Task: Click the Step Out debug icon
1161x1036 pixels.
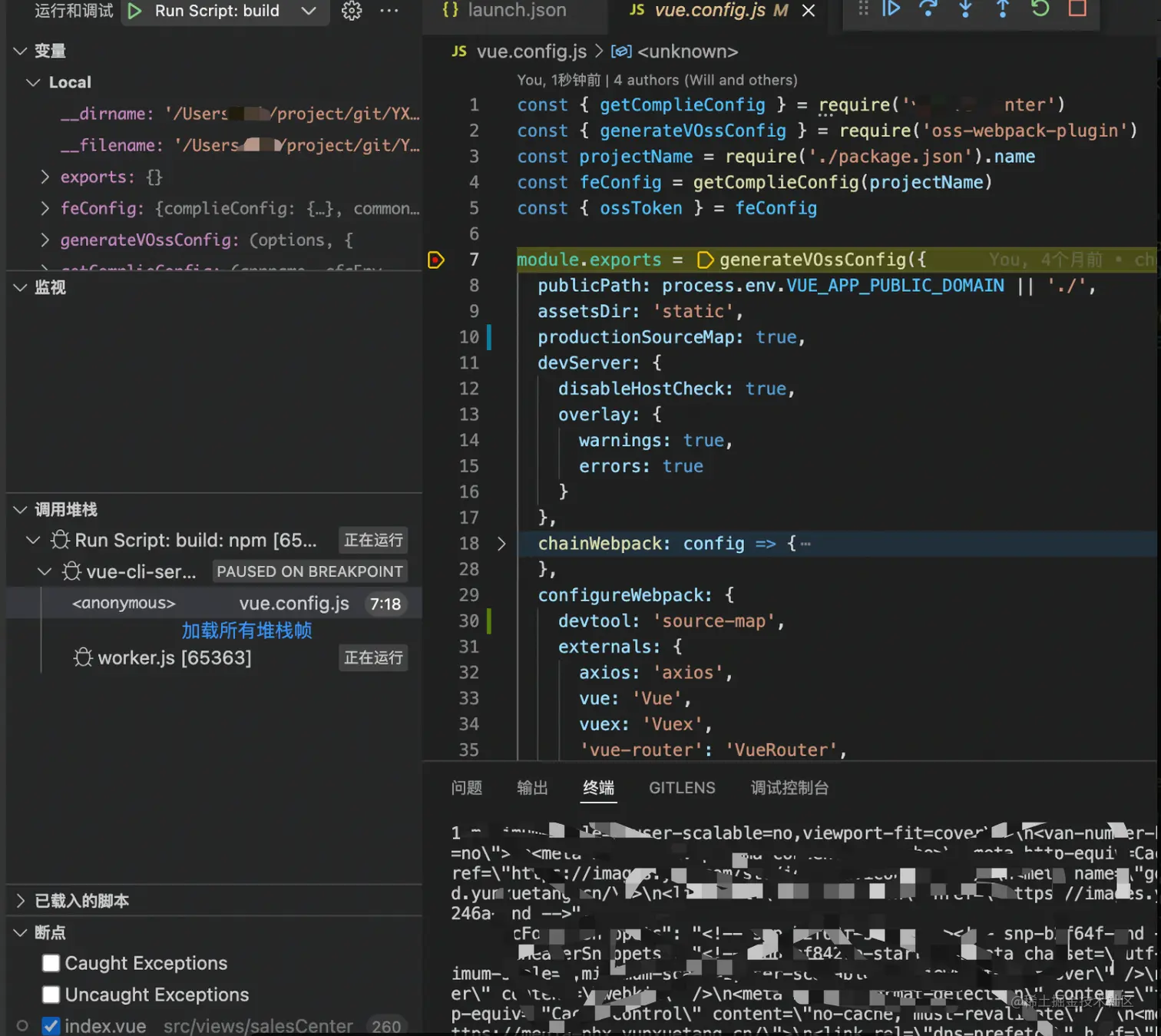Action: point(1003,8)
